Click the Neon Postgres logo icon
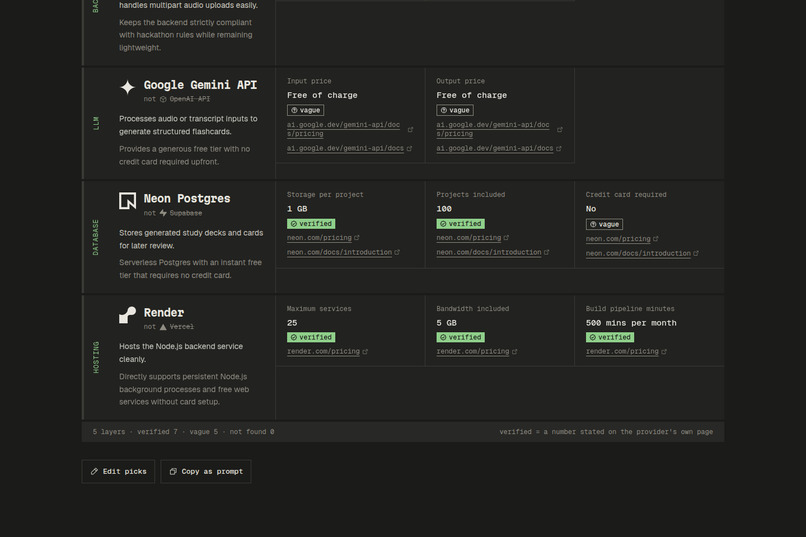 coord(127,200)
